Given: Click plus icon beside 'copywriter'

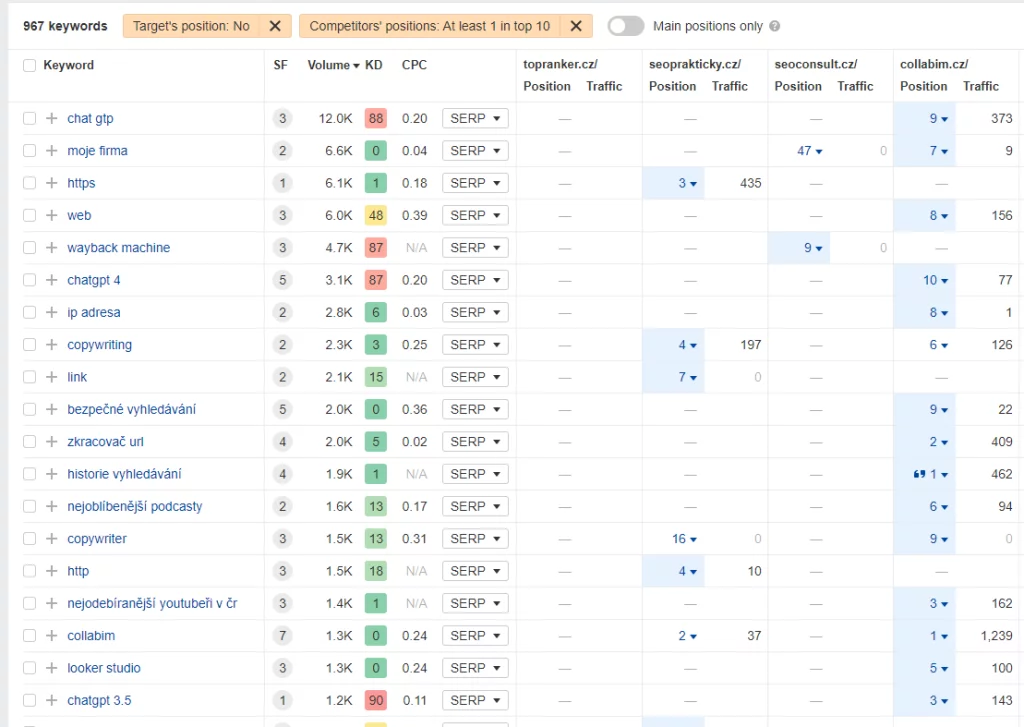Looking at the screenshot, I should tap(52, 539).
